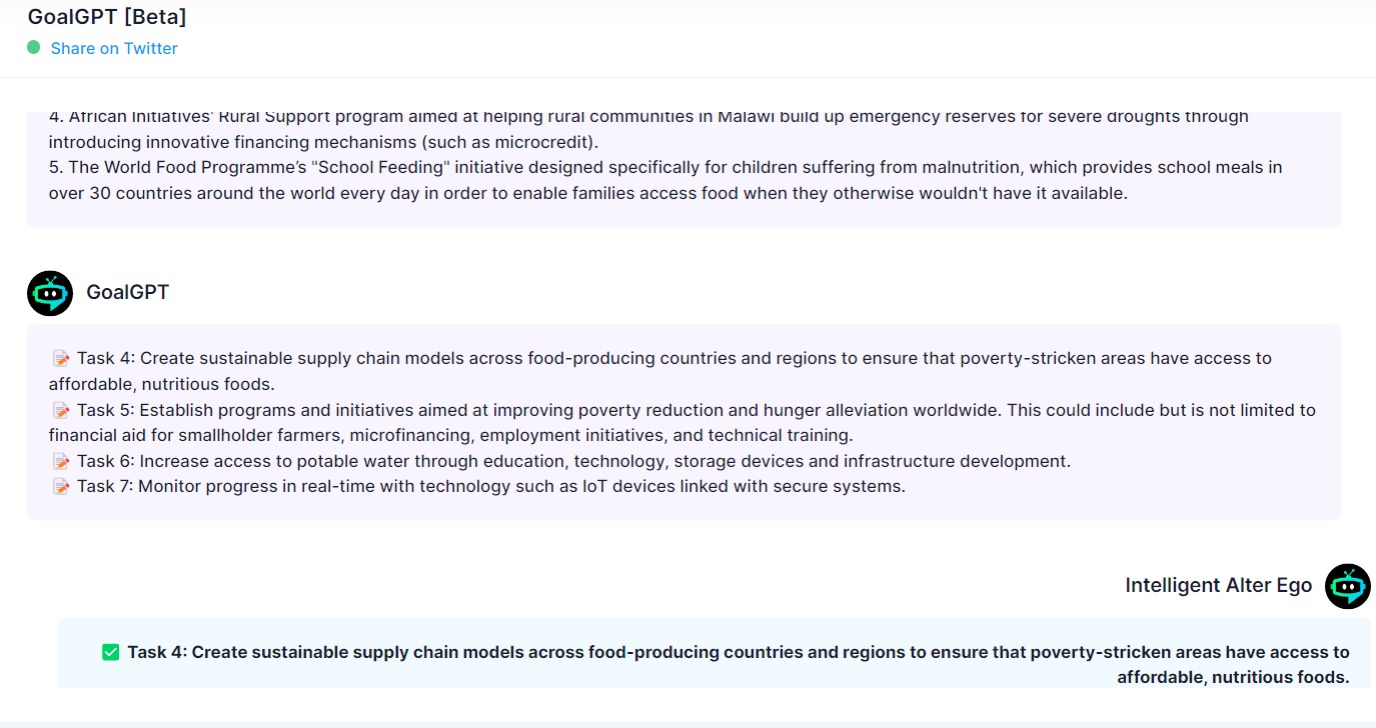The image size is (1376, 728).
Task: Click the Task 5 poverty reduction text
Action: tap(682, 422)
